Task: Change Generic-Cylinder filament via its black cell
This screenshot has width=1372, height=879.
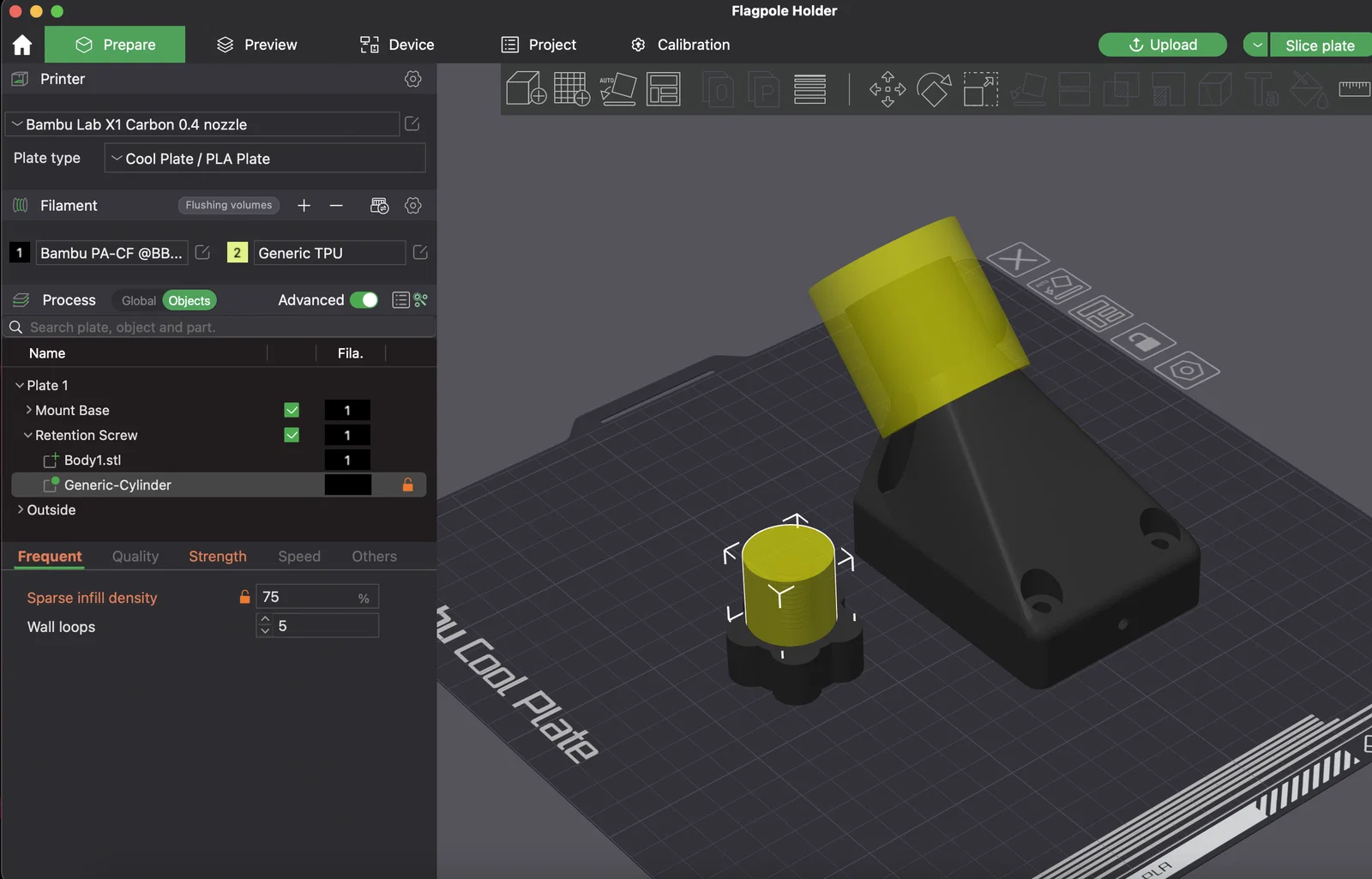Action: [348, 485]
